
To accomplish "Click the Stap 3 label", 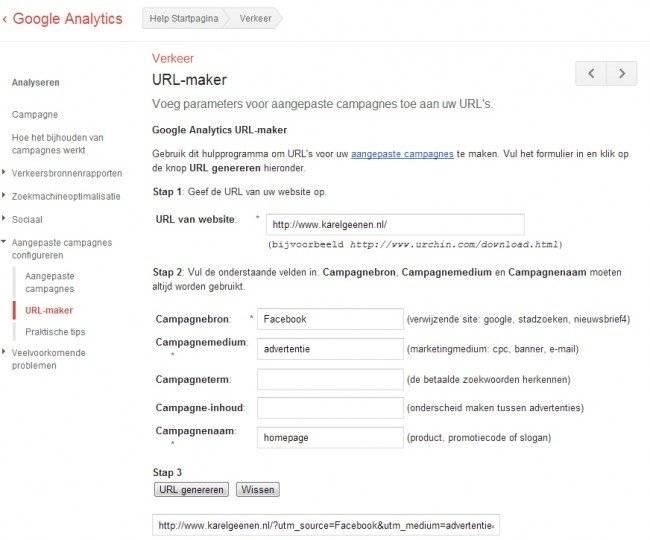I will click(x=167, y=472).
